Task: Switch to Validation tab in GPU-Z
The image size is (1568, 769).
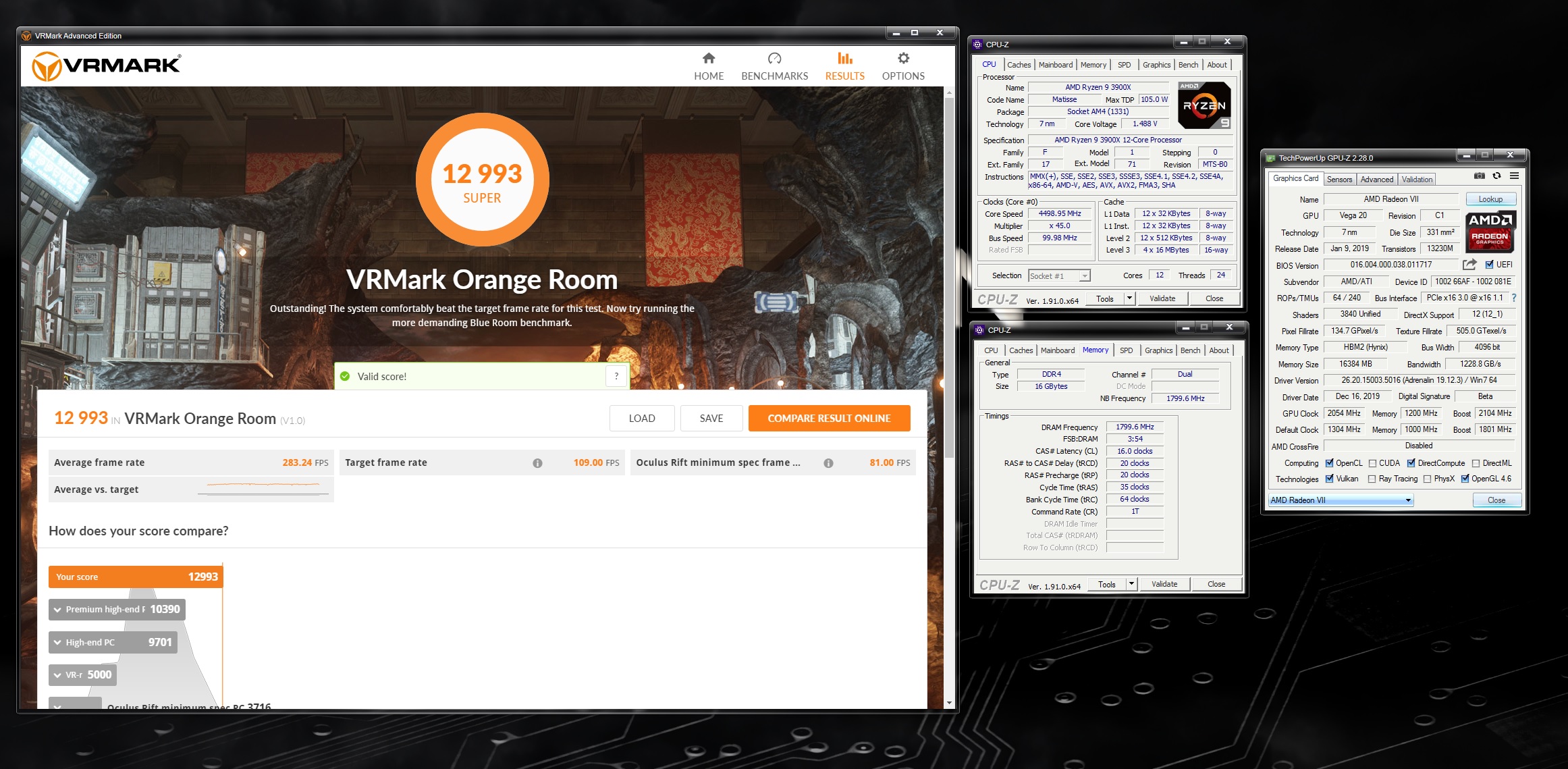Action: [1416, 180]
